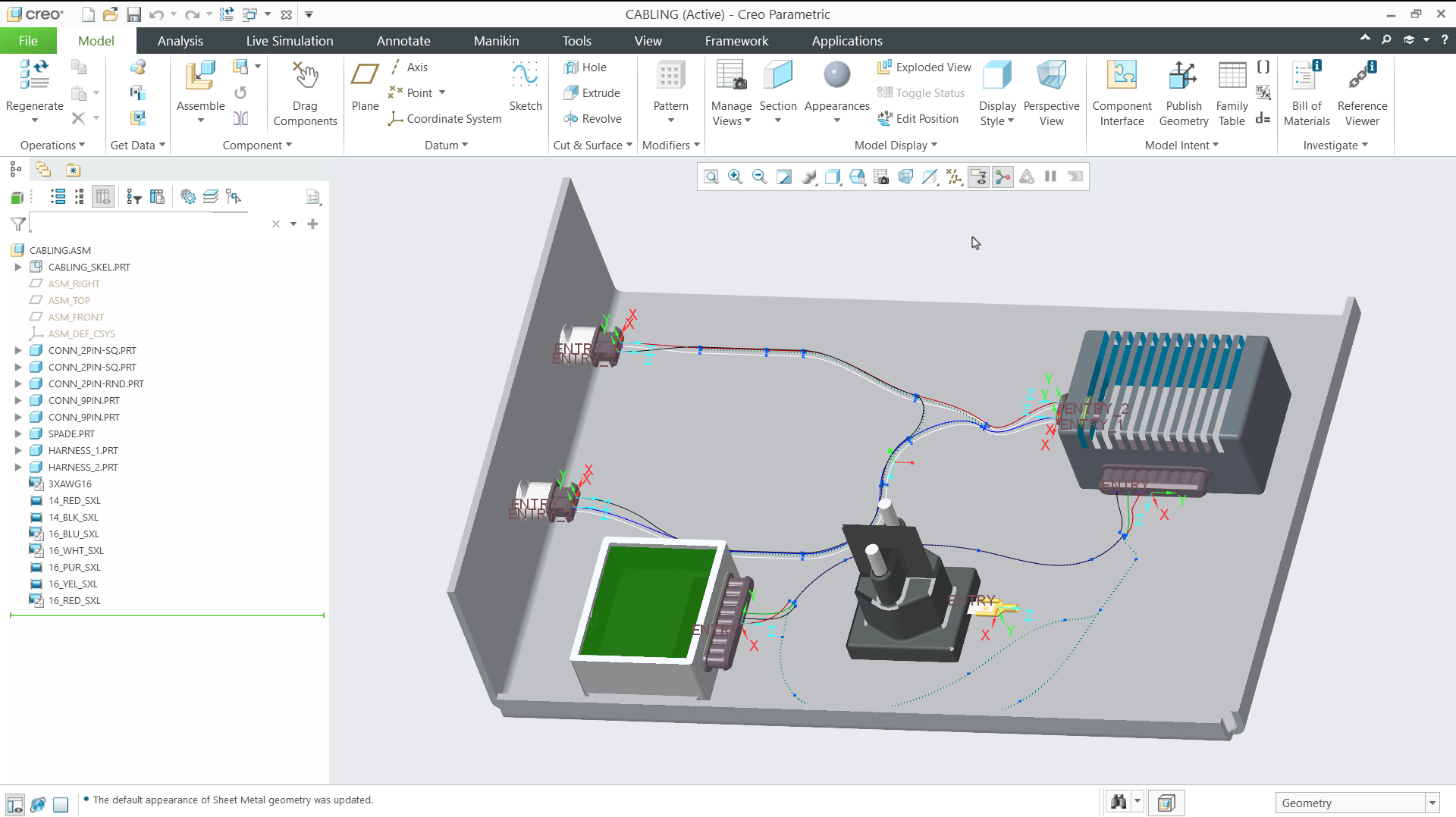Expand all model tree nodes icon
Screen dimensions: 1456x817
[x=58, y=197]
